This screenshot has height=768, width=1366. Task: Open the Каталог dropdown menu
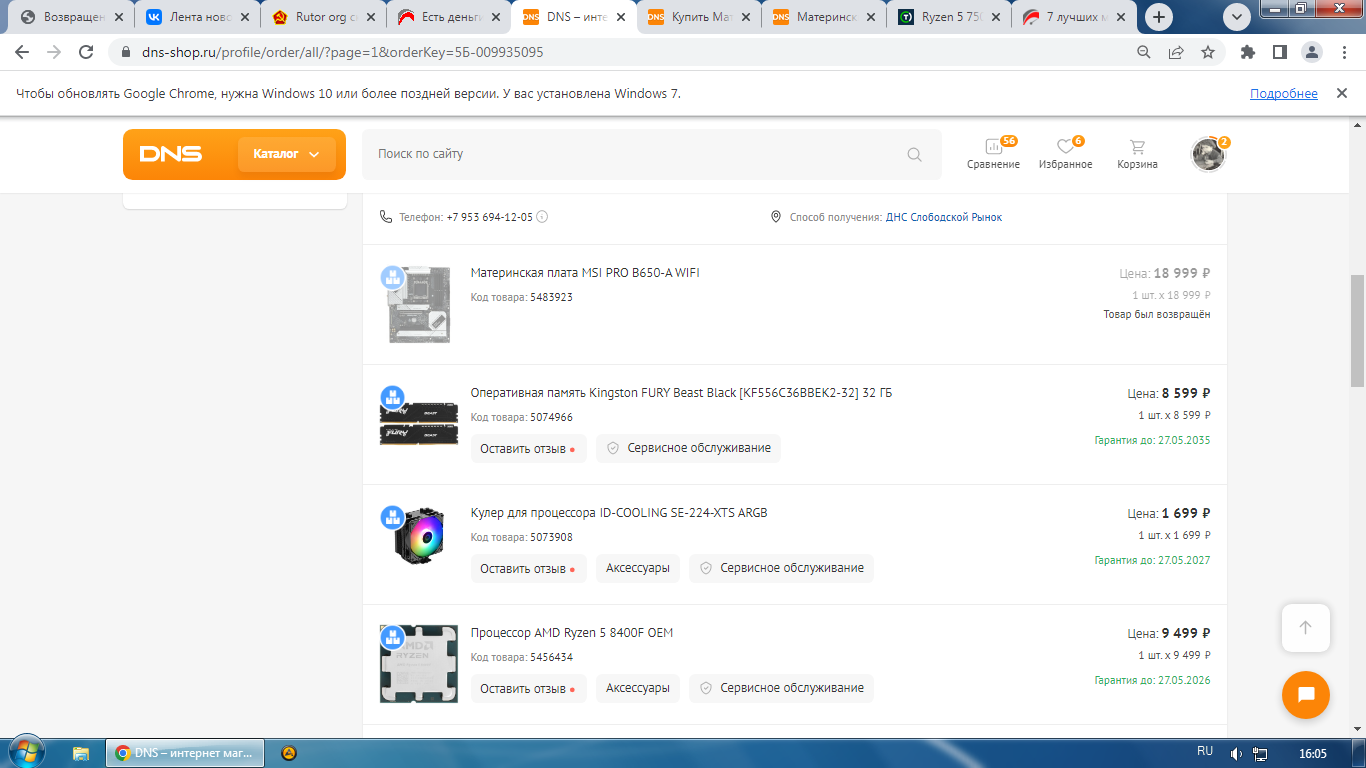(286, 154)
